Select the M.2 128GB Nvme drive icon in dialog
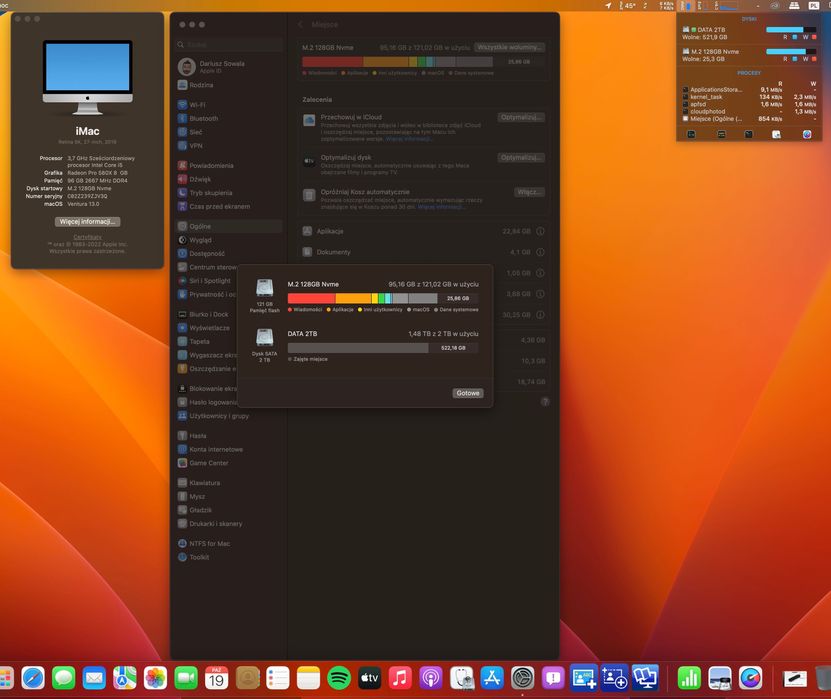 (x=264, y=288)
